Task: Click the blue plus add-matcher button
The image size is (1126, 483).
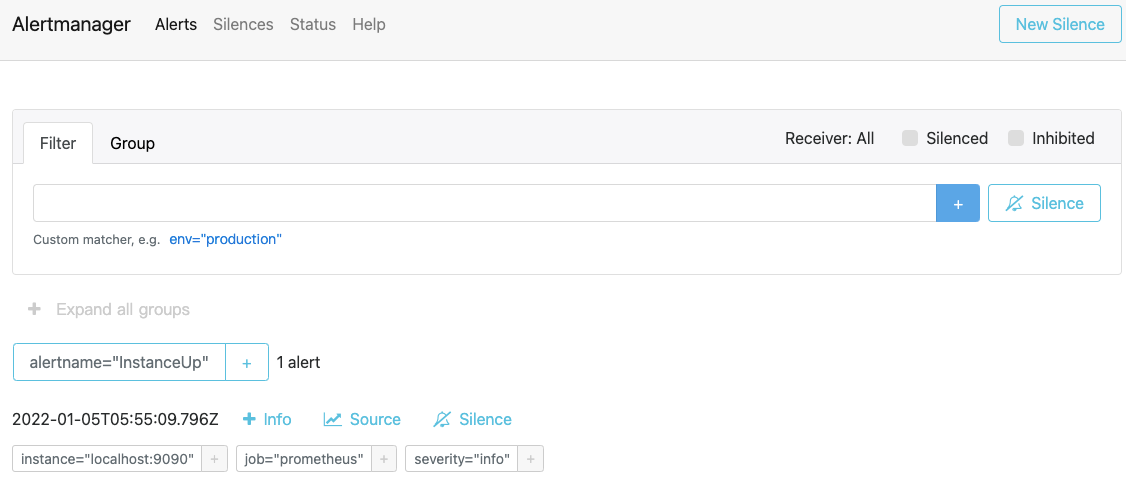Action: tap(958, 203)
